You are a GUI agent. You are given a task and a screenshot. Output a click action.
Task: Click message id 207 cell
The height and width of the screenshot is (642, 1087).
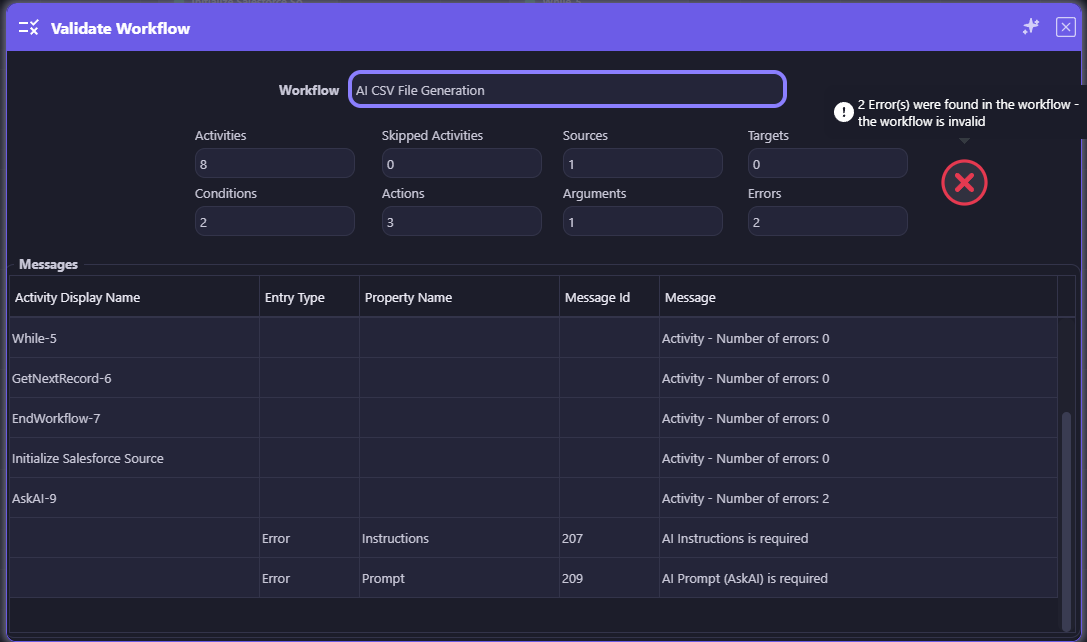click(x=609, y=538)
